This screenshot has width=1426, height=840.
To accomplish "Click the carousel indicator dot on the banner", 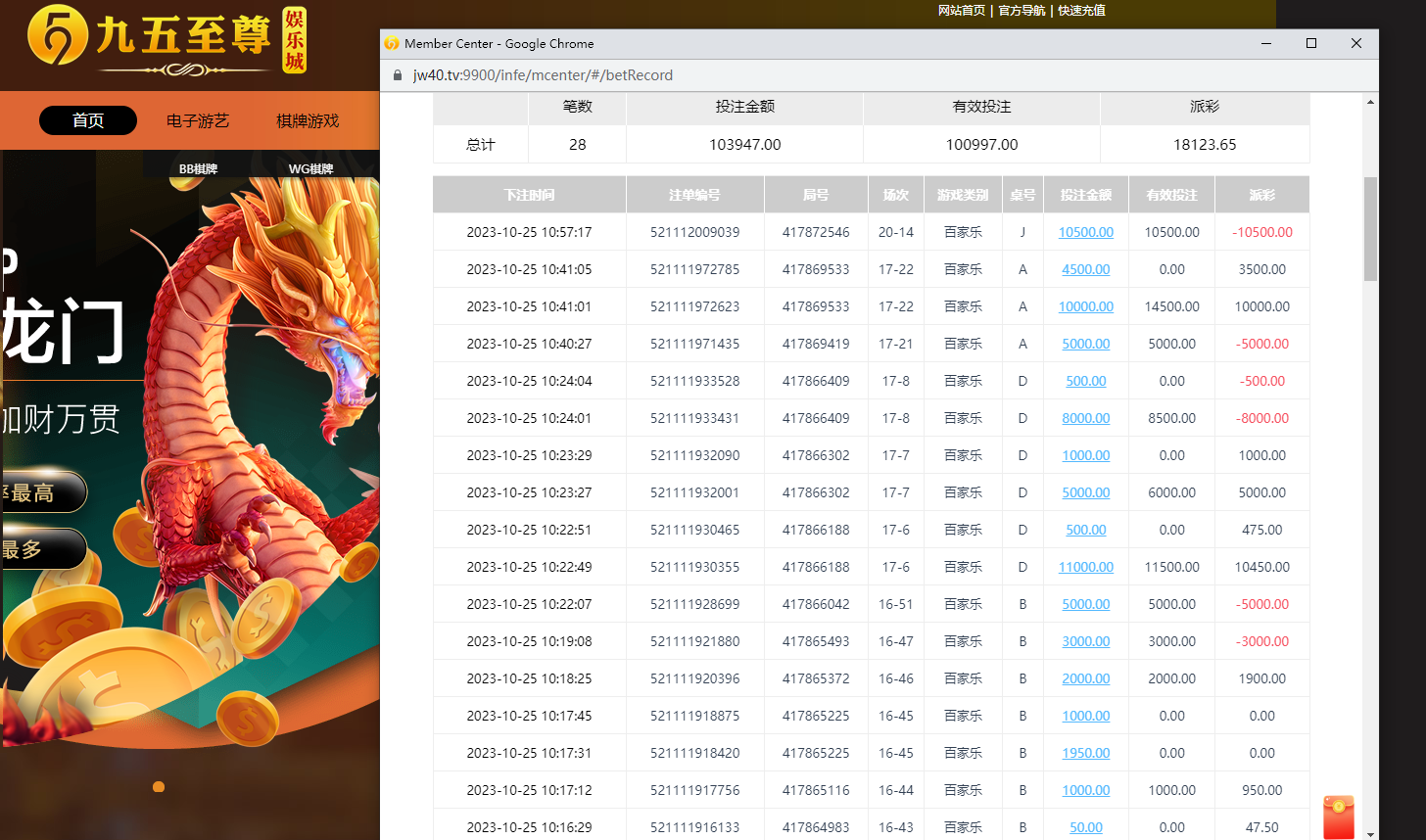I will point(159,786).
